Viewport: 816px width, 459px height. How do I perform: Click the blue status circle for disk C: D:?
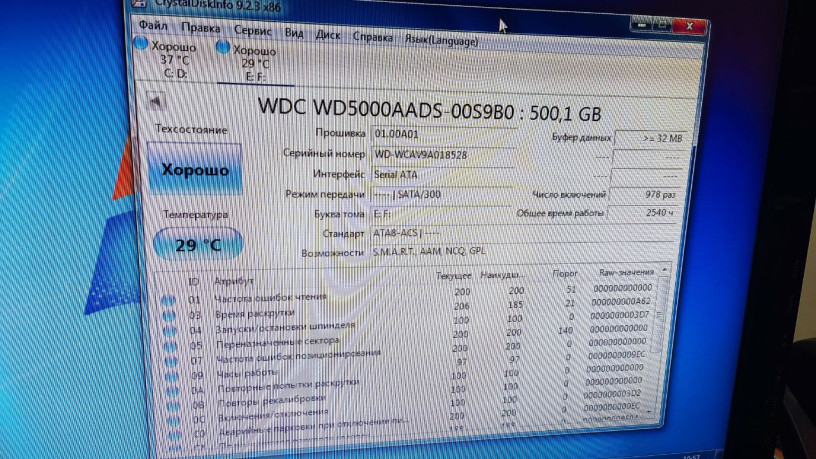(141, 43)
